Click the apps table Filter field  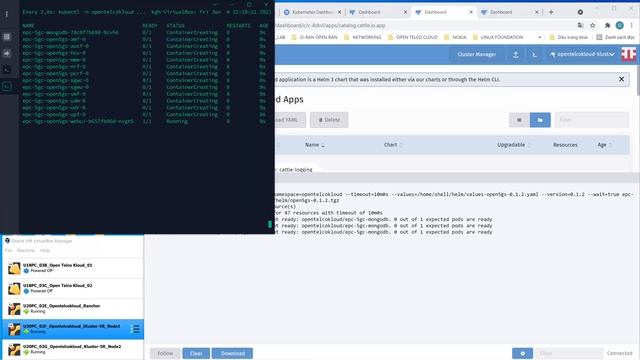[x=591, y=120]
